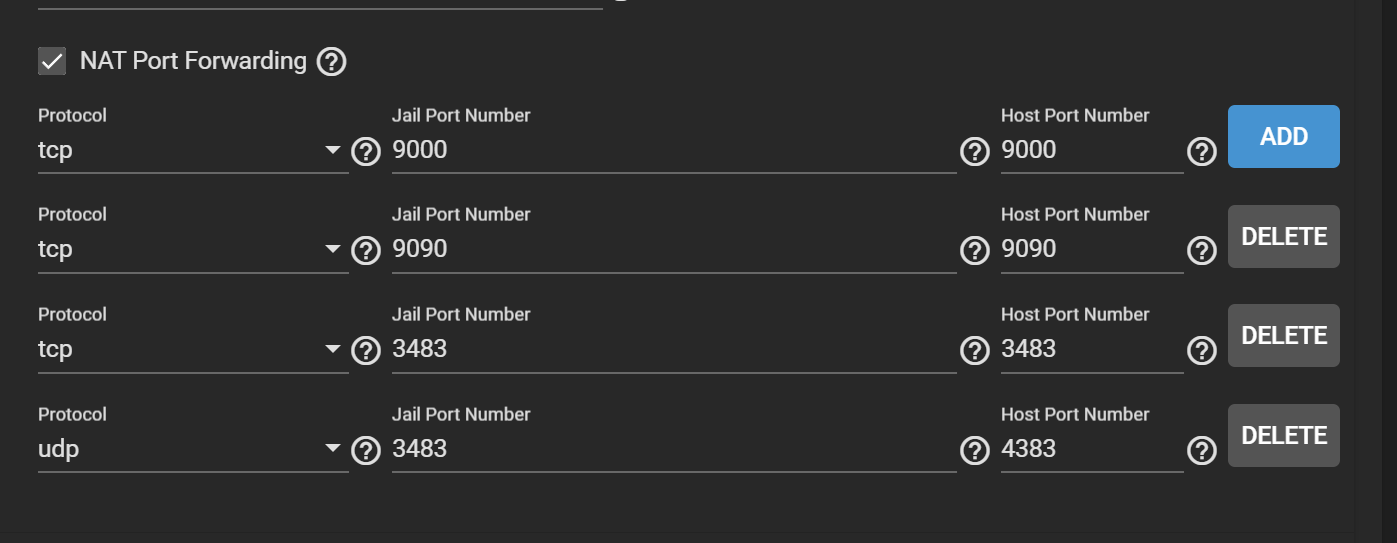The height and width of the screenshot is (543, 1397).
Task: Delete the 9090 port forwarding row
Action: [1283, 236]
